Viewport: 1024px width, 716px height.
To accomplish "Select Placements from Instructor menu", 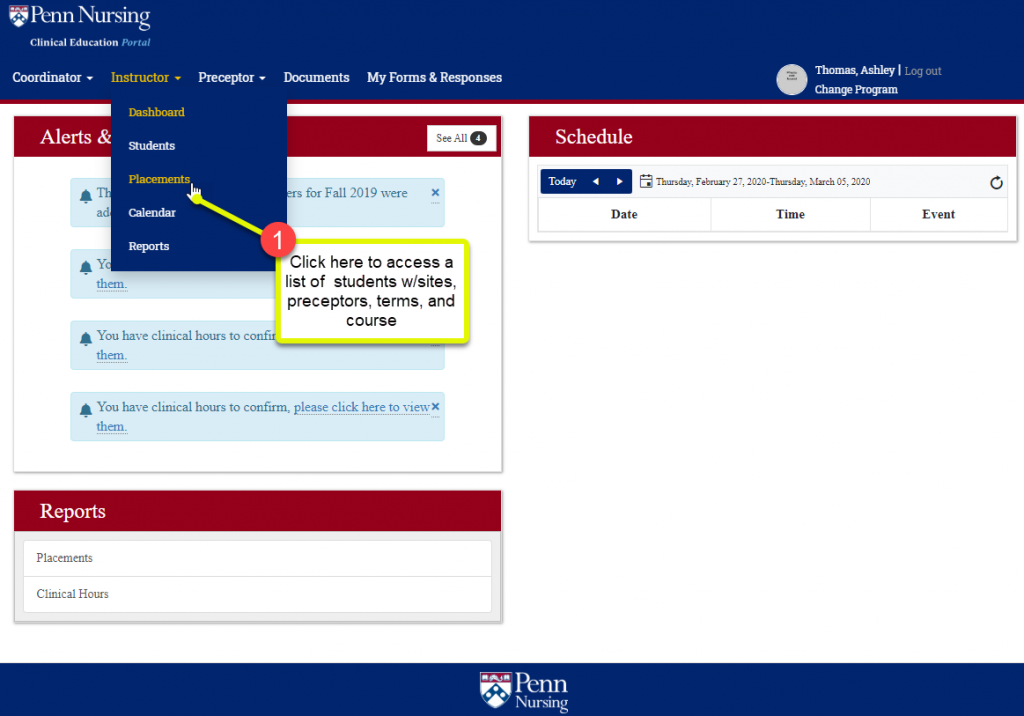I will pyautogui.click(x=159, y=179).
